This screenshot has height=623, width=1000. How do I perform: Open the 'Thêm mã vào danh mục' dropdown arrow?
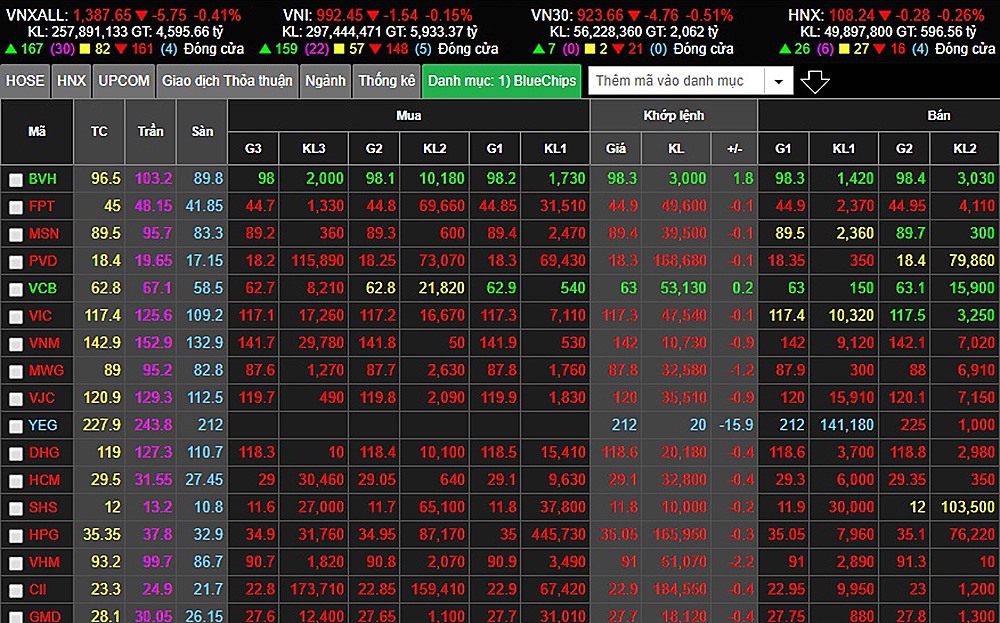779,82
